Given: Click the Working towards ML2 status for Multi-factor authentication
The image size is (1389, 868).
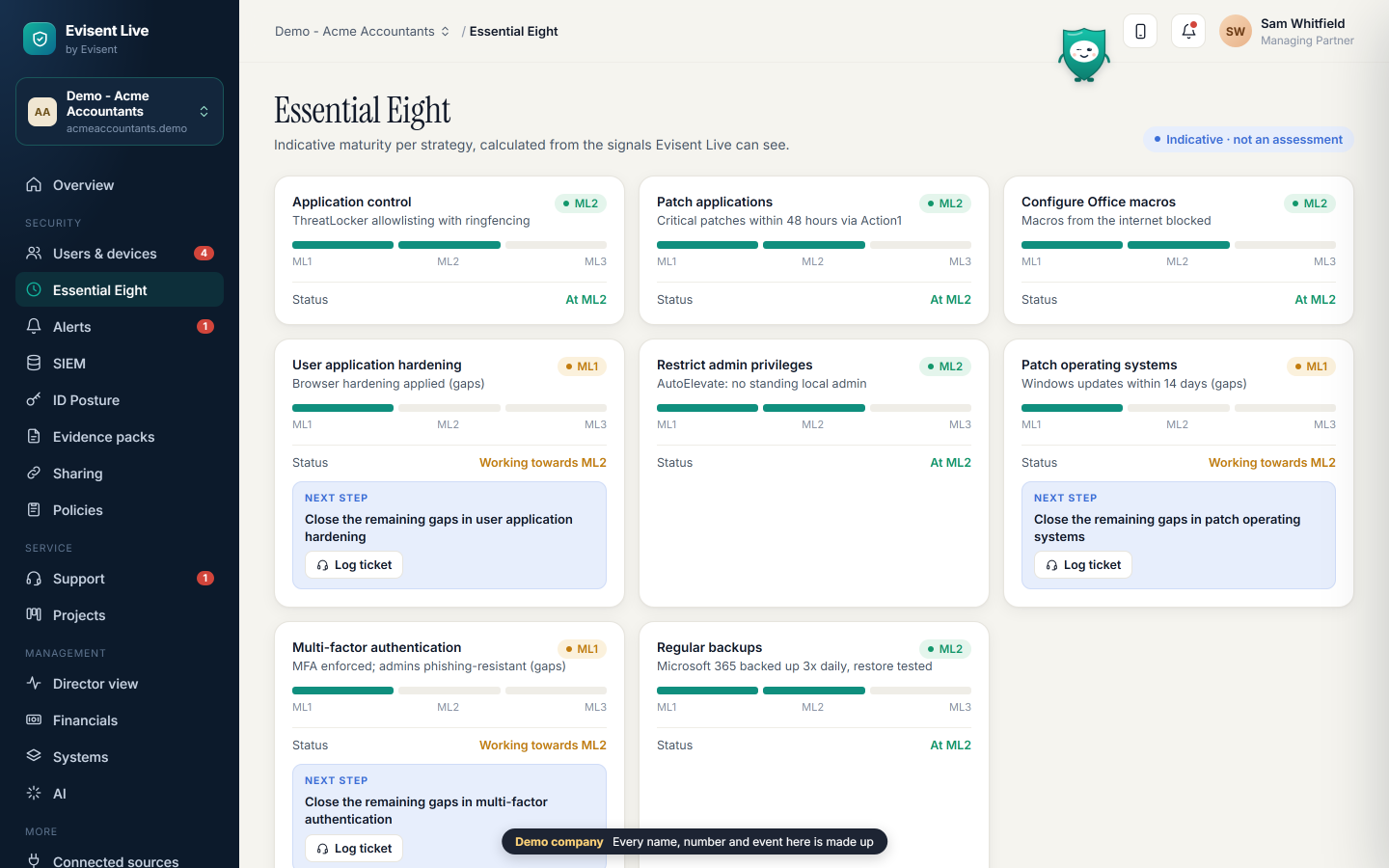Looking at the screenshot, I should (x=543, y=746).
